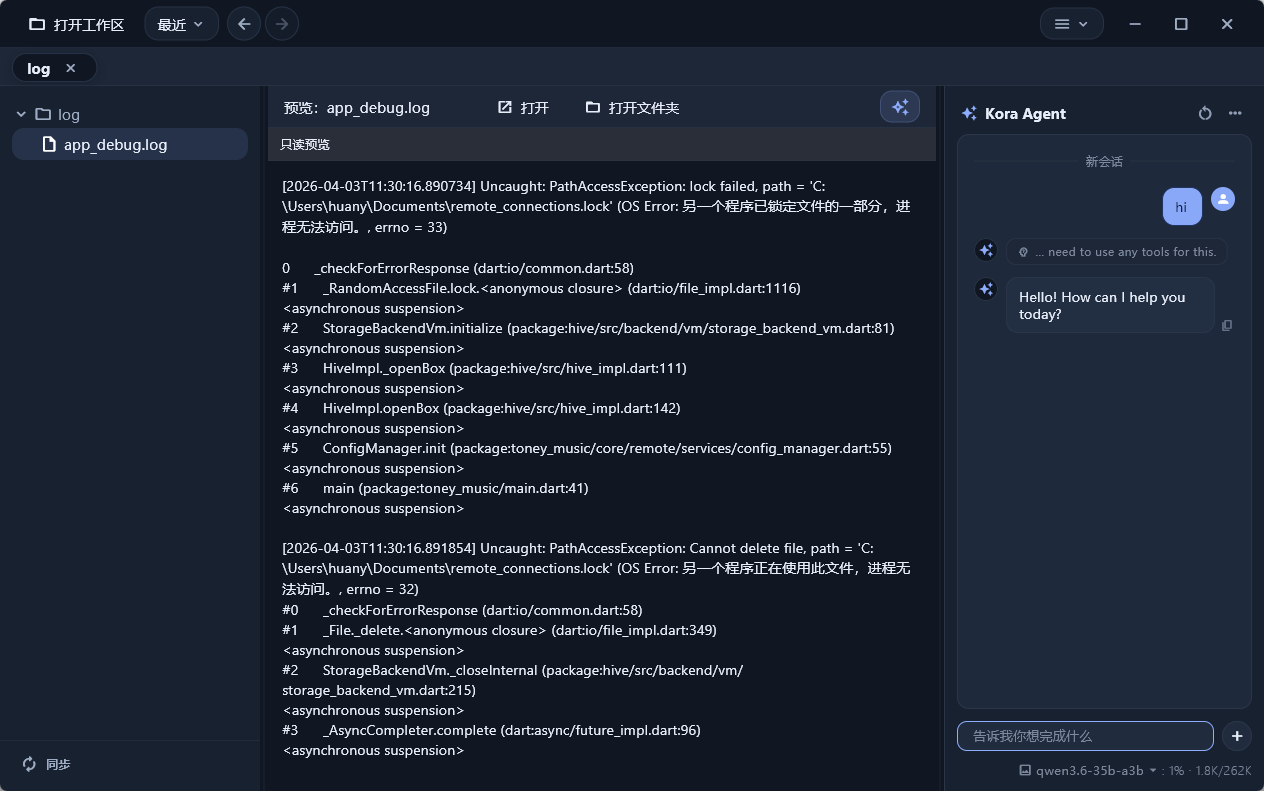
Task: Collapse the log folder chevron in file tree
Action: (x=21, y=114)
